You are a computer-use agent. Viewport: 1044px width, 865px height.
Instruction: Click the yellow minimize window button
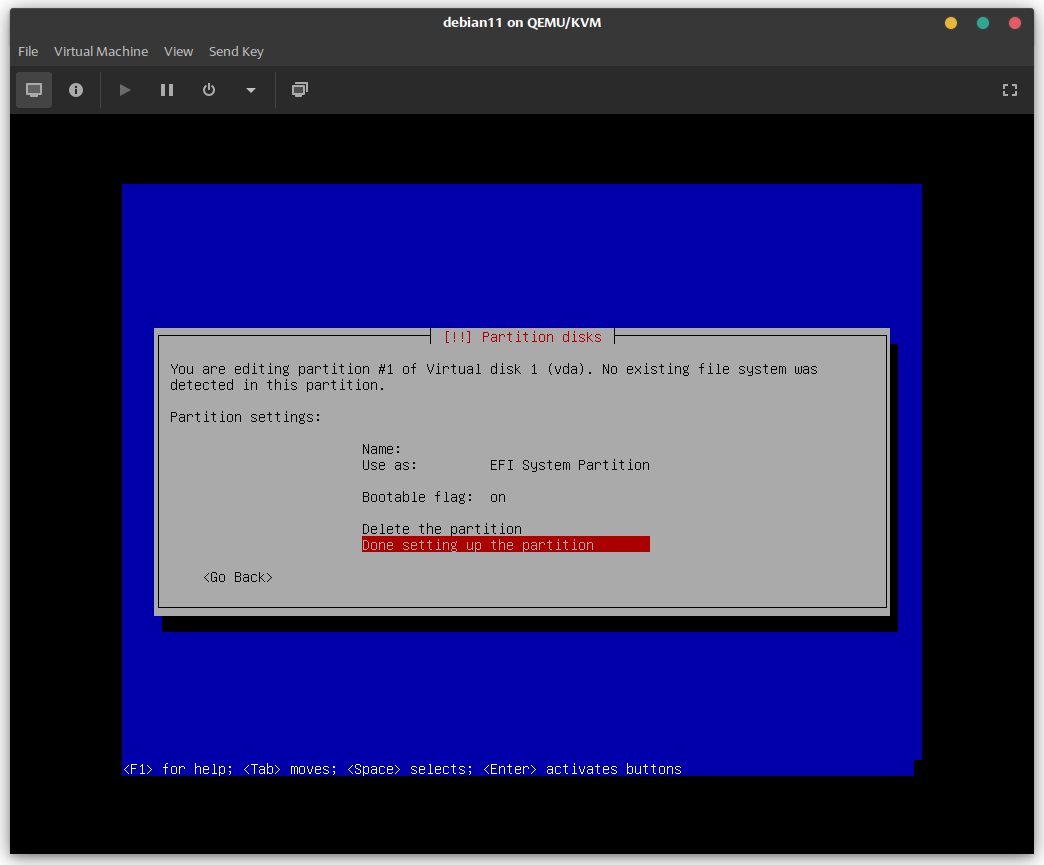[951, 23]
